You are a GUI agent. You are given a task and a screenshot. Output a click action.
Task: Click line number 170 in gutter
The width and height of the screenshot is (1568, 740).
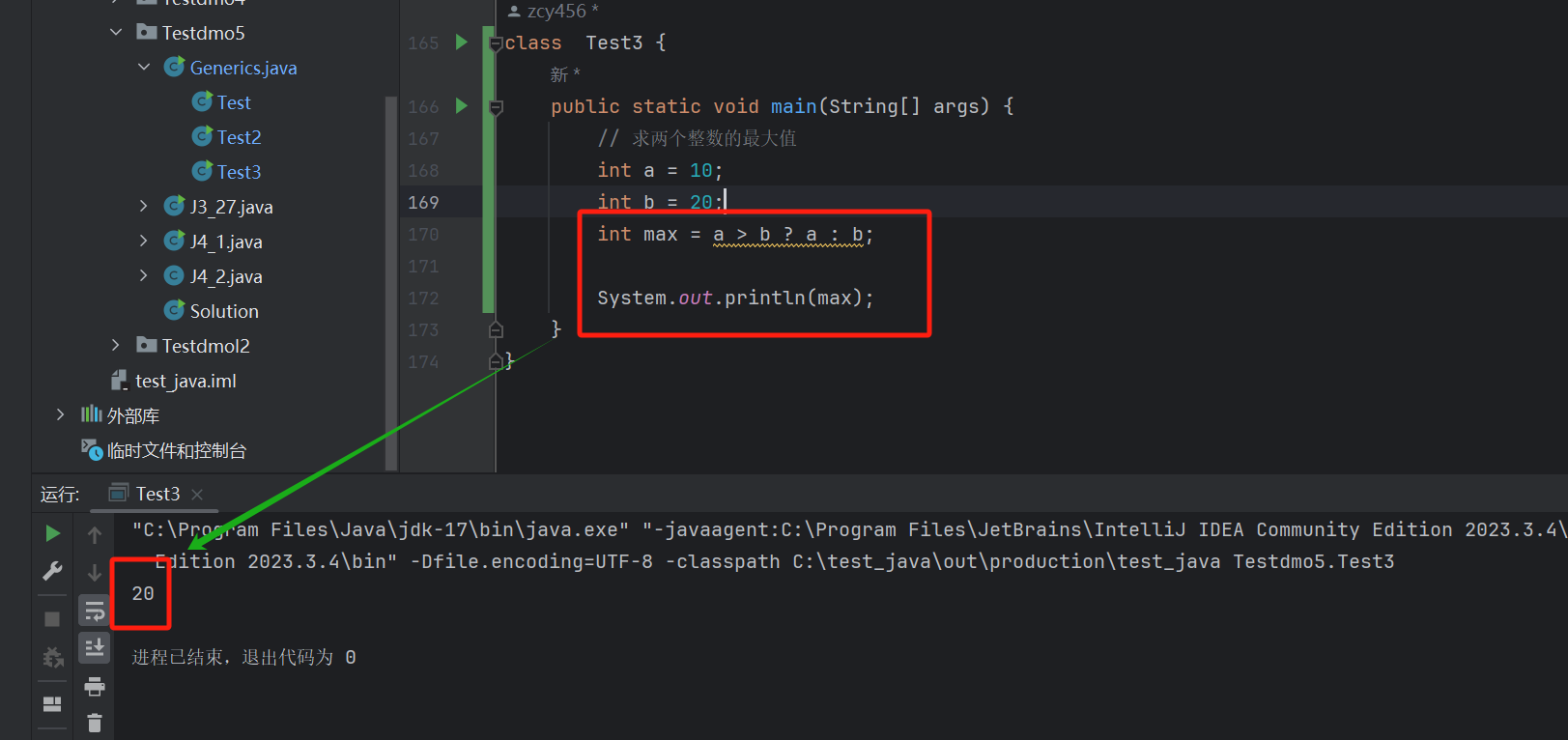(423, 234)
